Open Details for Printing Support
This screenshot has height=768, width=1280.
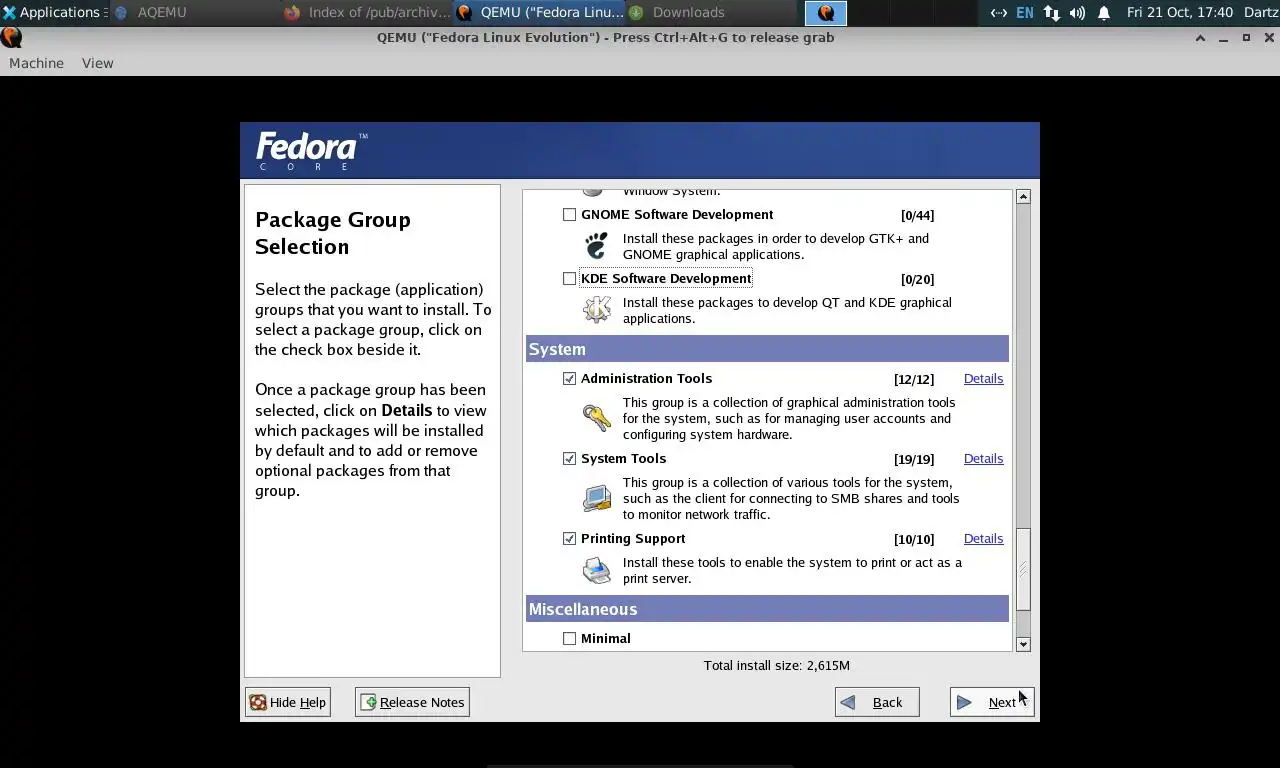coord(983,539)
